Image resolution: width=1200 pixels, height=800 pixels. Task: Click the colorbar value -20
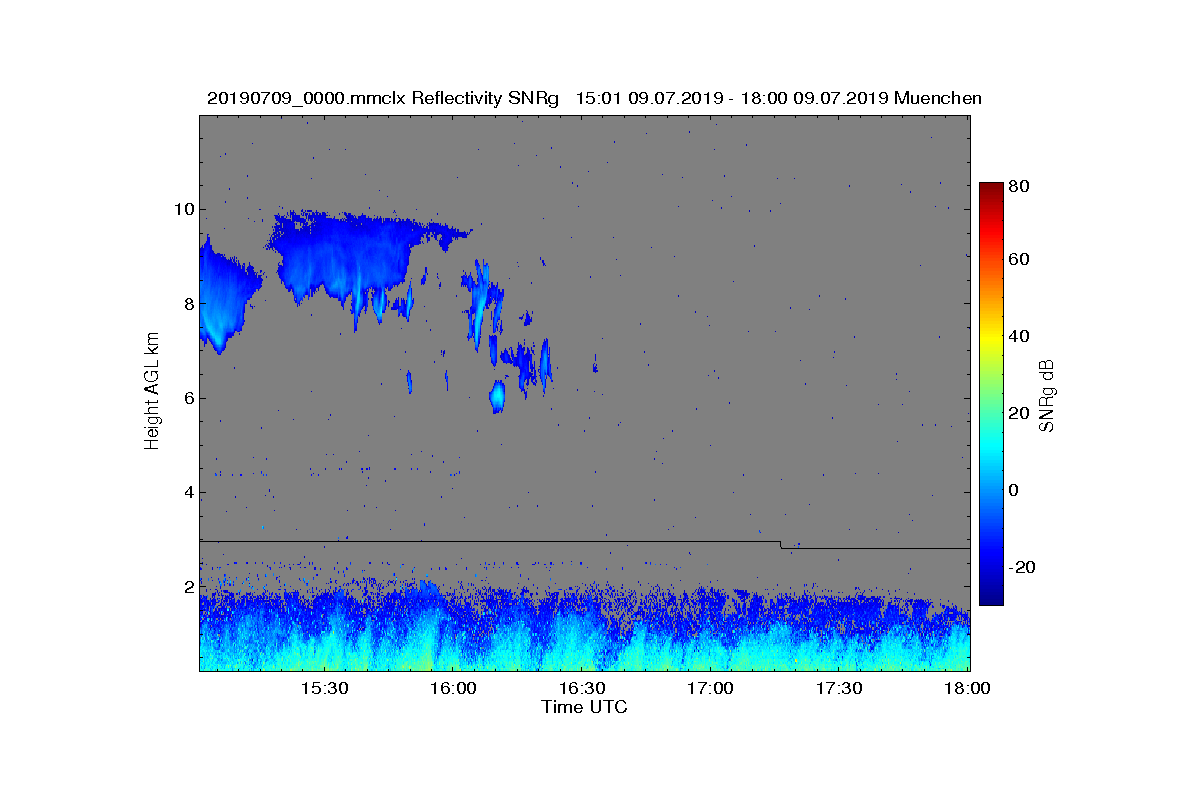(x=1023, y=567)
